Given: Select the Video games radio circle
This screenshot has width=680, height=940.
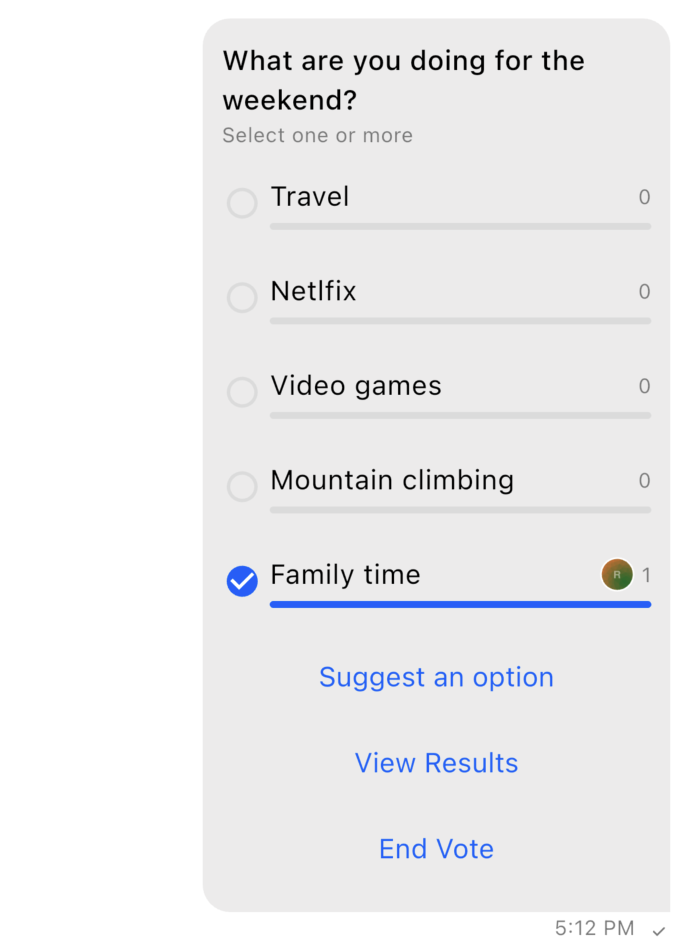Looking at the screenshot, I should click(x=242, y=392).
